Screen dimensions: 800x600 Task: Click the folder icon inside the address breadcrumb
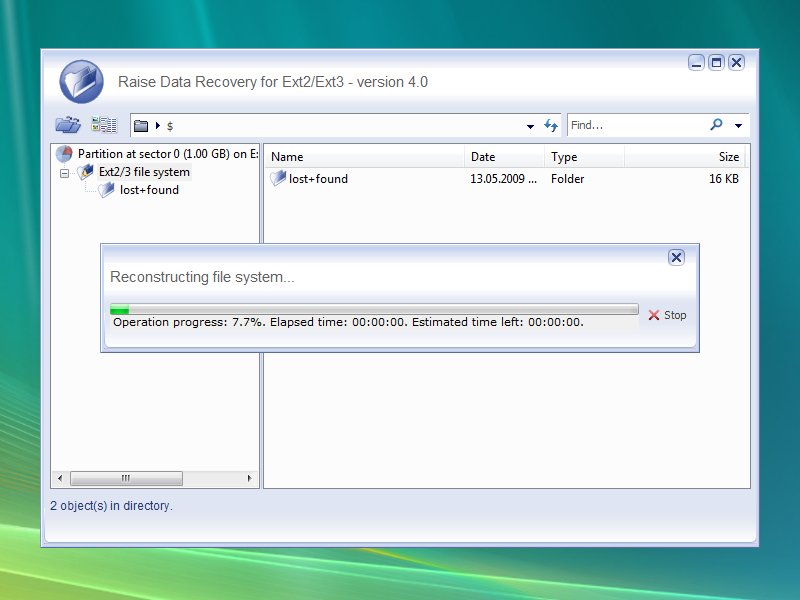click(140, 125)
